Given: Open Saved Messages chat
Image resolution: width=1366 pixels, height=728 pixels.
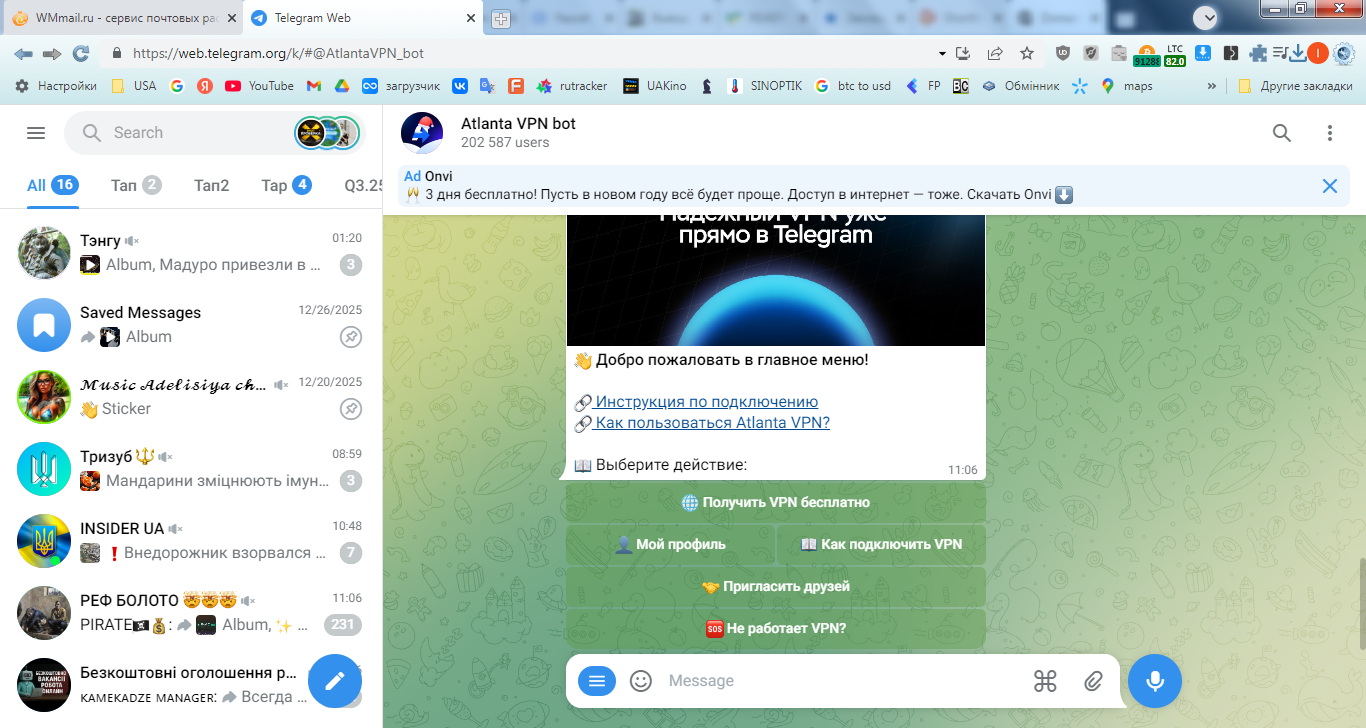Looking at the screenshot, I should (x=191, y=324).
